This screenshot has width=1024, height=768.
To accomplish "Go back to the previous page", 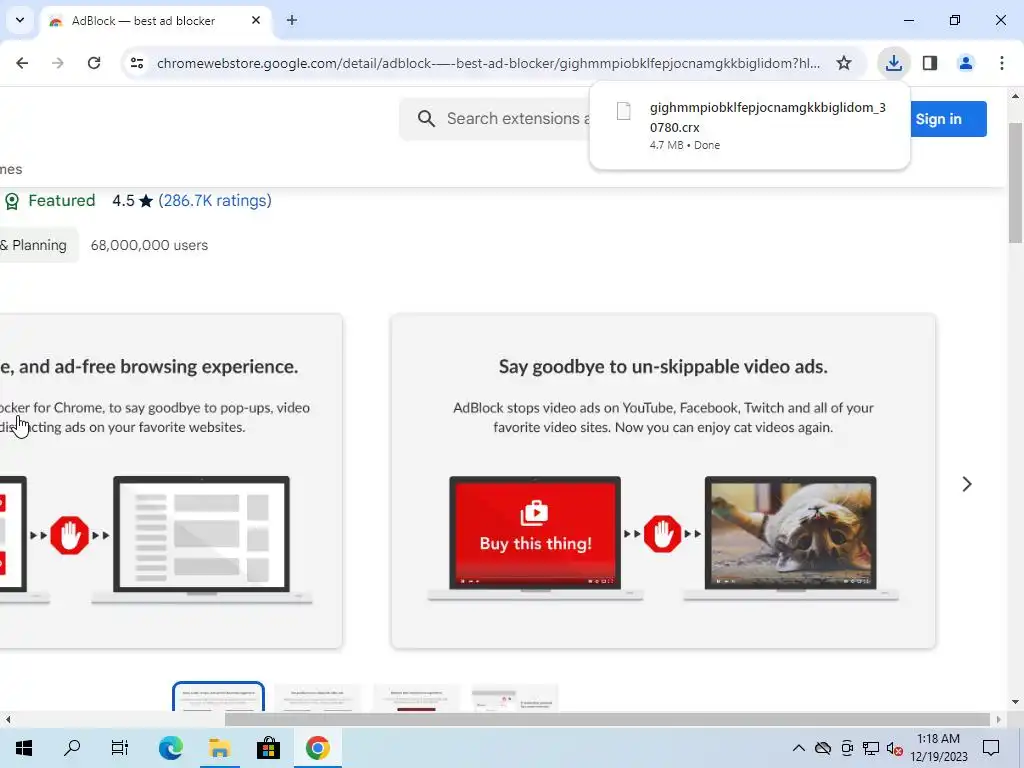I will (x=22, y=63).
